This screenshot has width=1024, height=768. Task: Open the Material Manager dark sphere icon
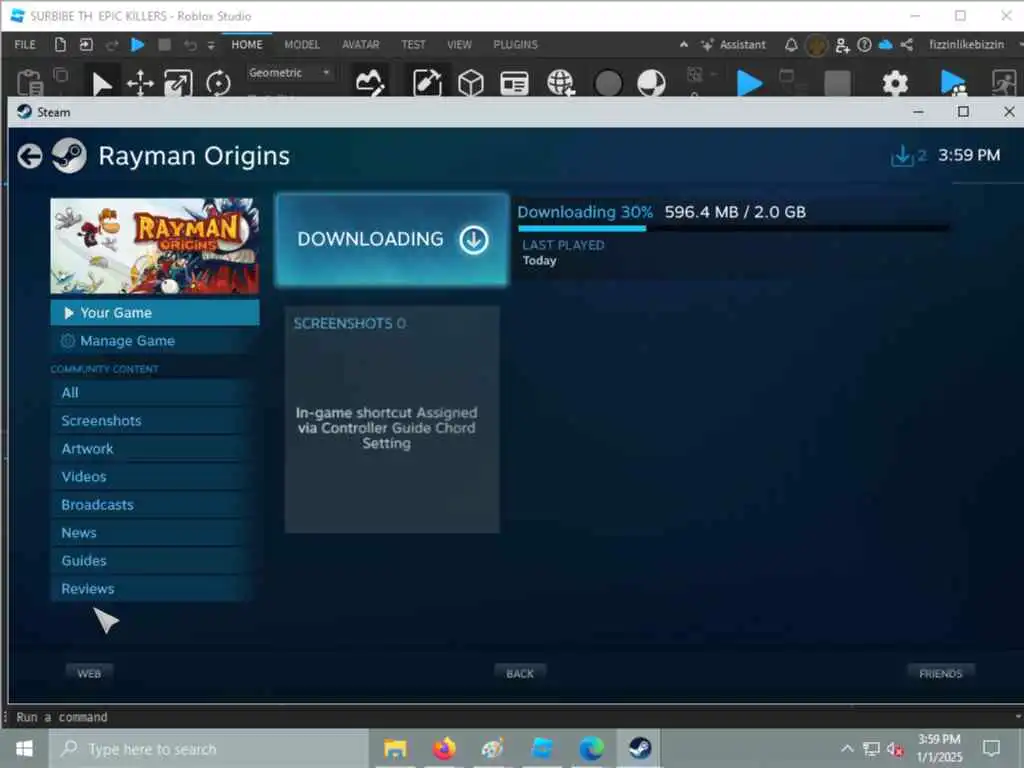607,83
